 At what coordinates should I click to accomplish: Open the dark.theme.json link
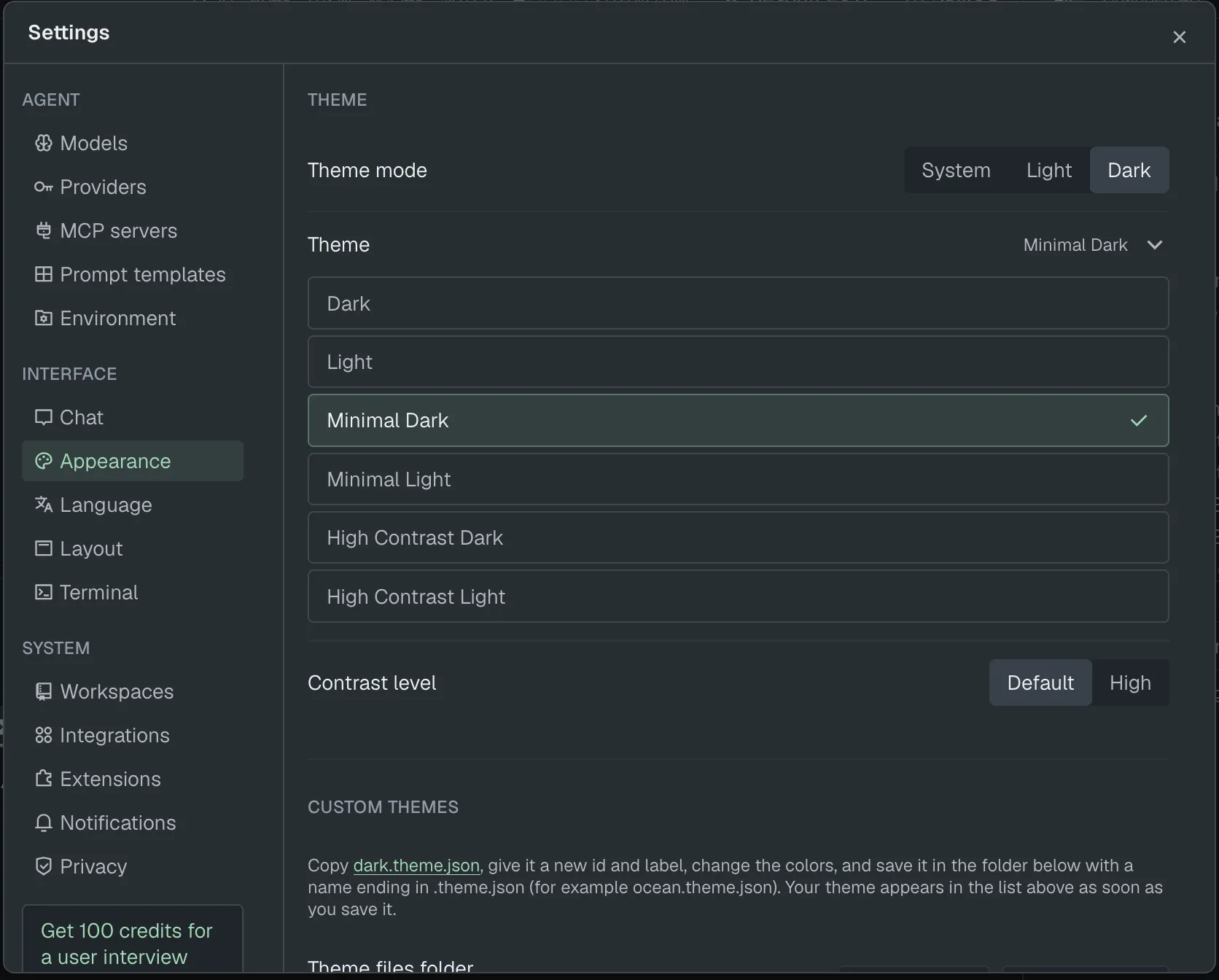(416, 866)
